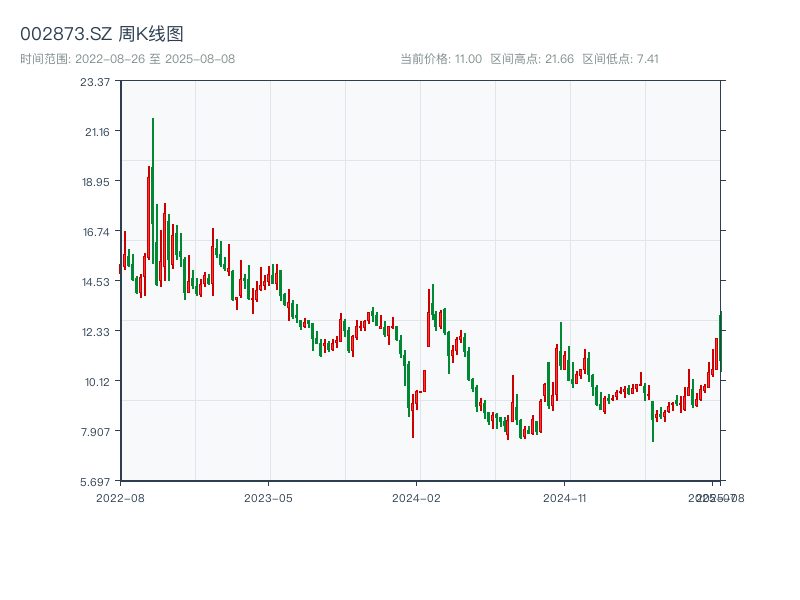This screenshot has width=800, height=600.
Task: Click the 2022-08 x-axis date label
Action: [x=120, y=497]
